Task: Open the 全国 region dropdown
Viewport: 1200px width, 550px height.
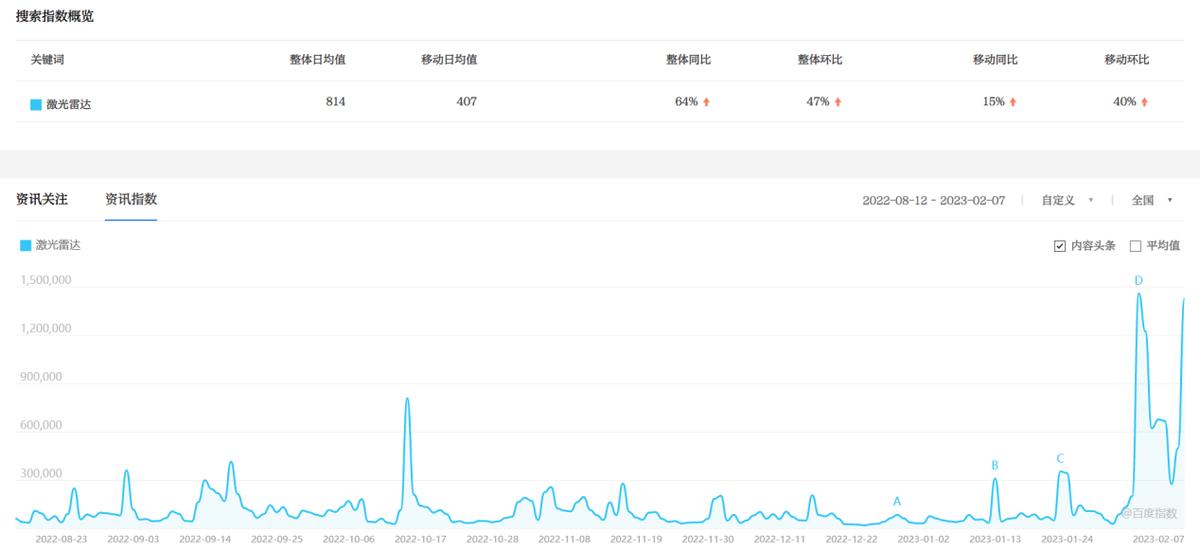Action: (1152, 200)
